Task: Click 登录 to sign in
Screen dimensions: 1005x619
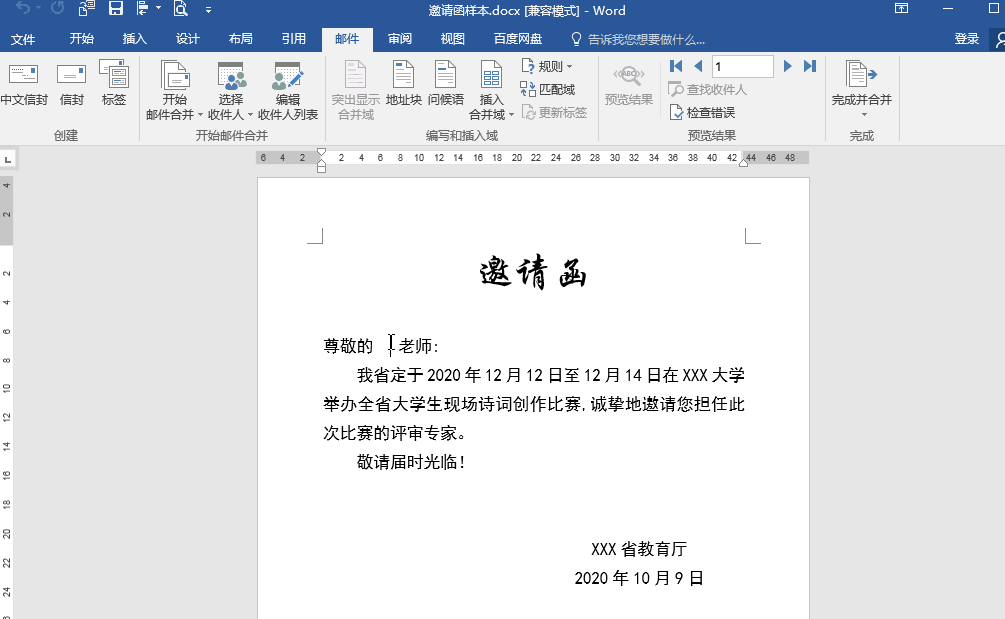Action: (967, 39)
